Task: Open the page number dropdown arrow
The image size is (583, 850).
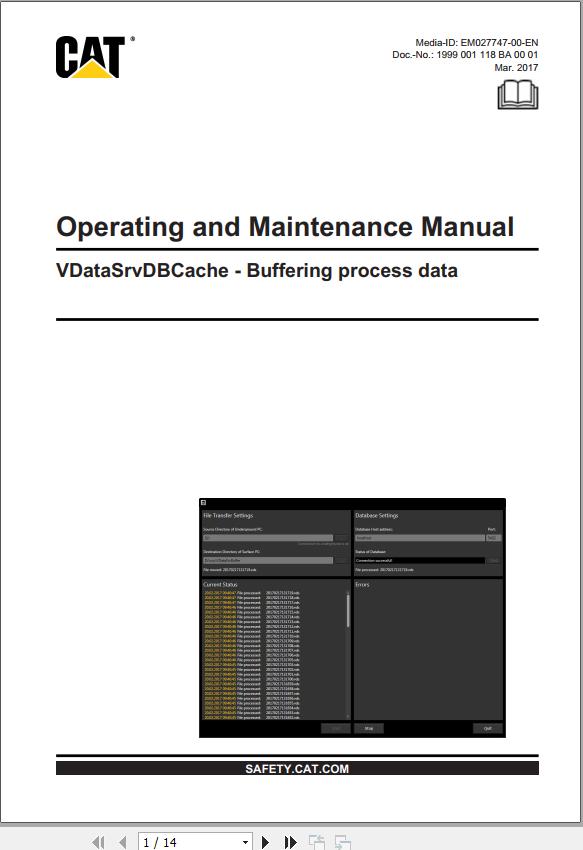Action: (246, 842)
